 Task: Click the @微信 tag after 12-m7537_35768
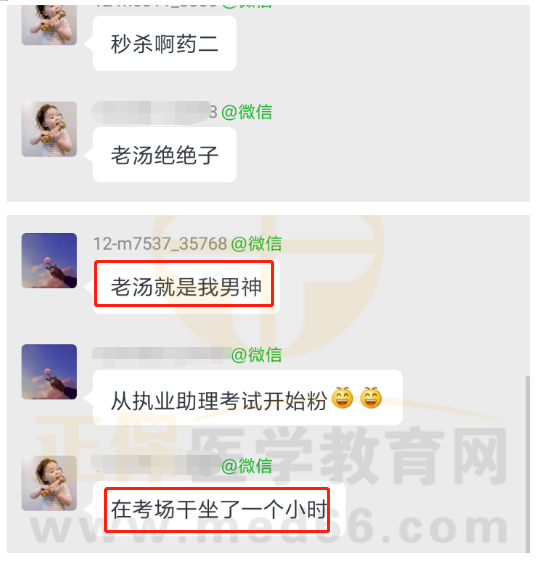point(256,244)
